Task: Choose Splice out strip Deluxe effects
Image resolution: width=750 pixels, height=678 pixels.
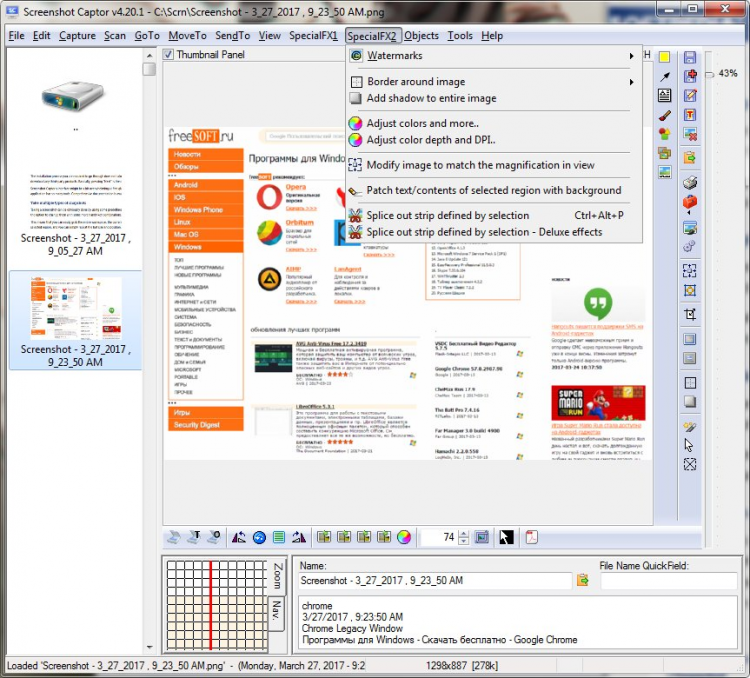Action: pyautogui.click(x=493, y=232)
